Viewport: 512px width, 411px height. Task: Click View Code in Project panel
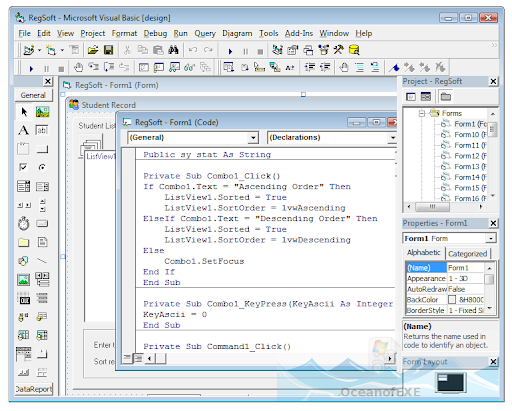tap(411, 97)
